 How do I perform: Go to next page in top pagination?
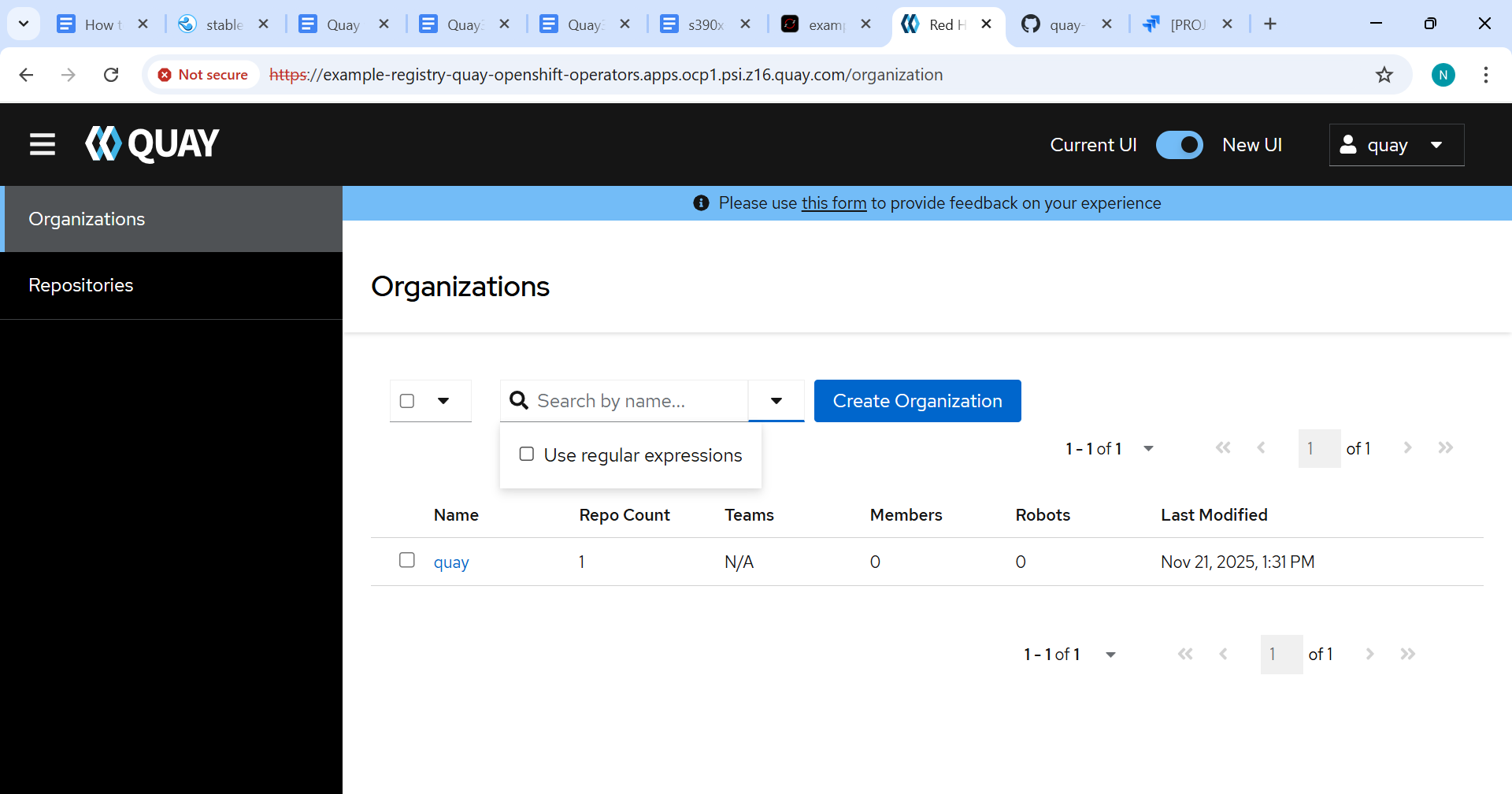(1407, 448)
